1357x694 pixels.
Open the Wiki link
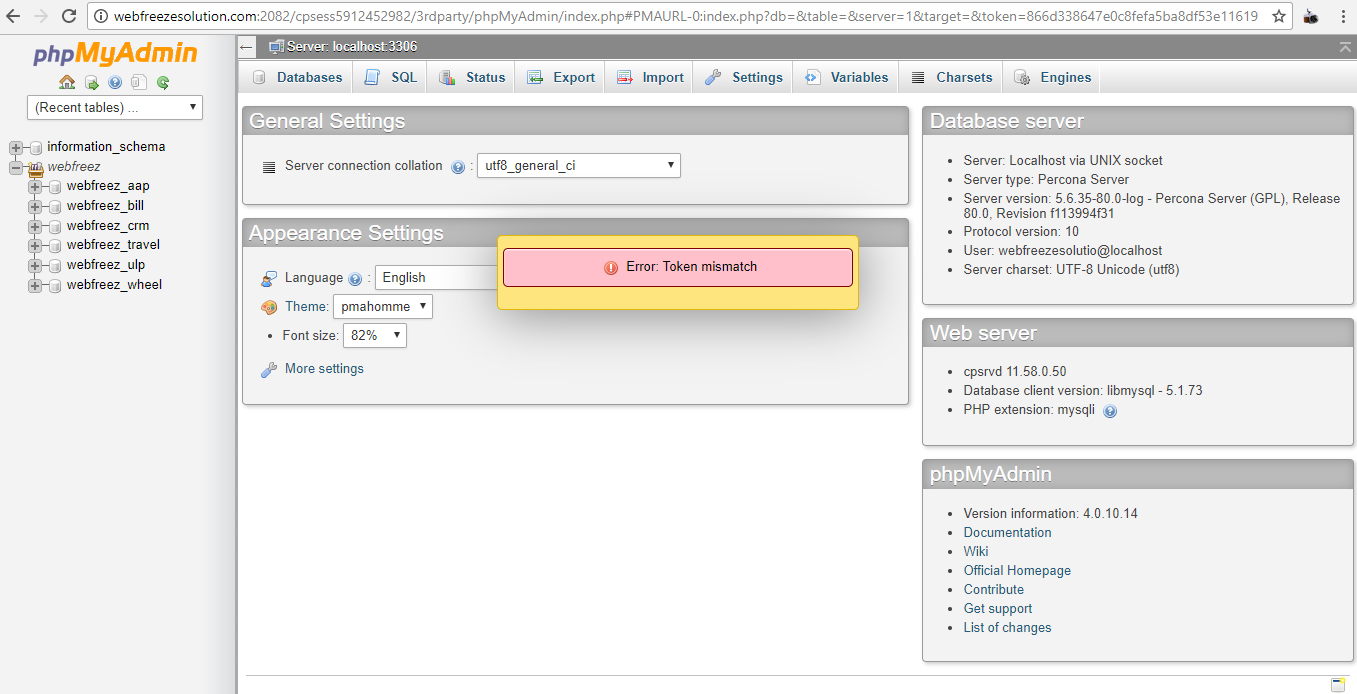(x=976, y=552)
